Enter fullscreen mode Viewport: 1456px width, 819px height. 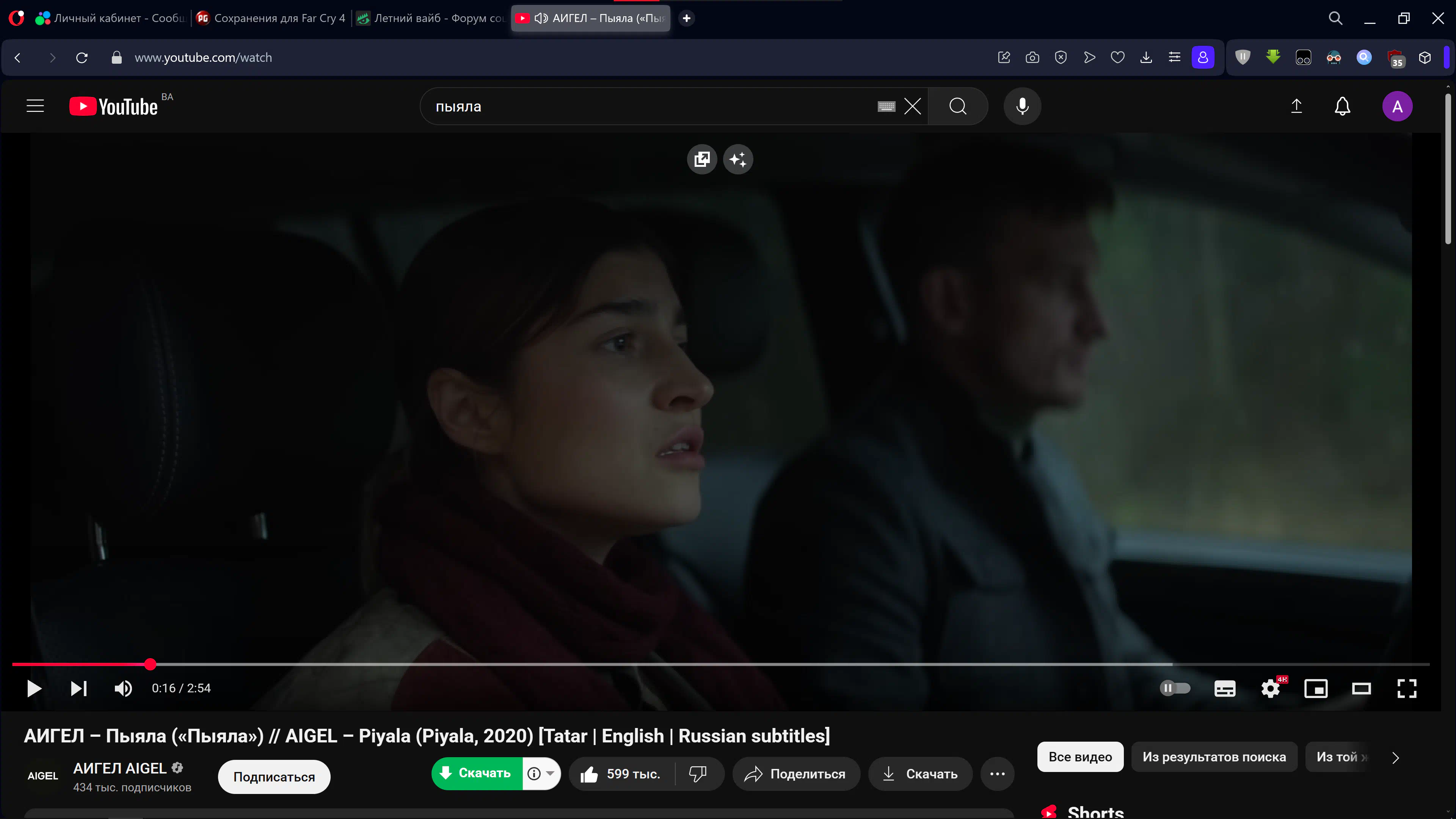(x=1406, y=689)
